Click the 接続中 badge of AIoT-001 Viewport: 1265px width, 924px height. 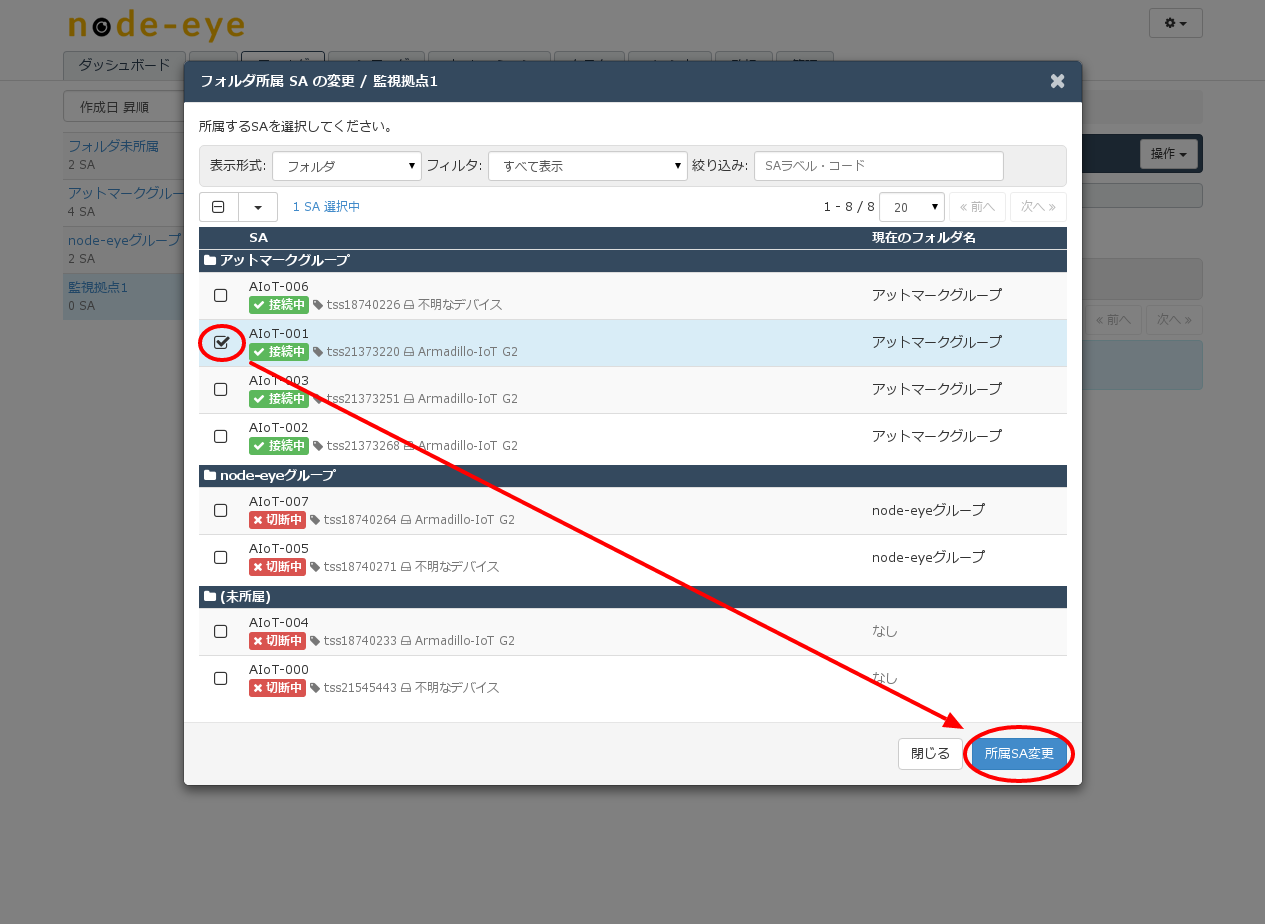coord(279,352)
